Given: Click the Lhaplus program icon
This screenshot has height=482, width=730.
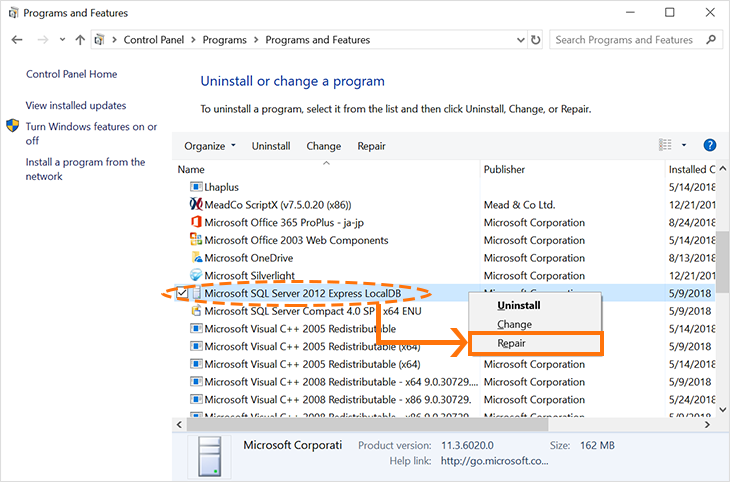Looking at the screenshot, I should (196, 187).
